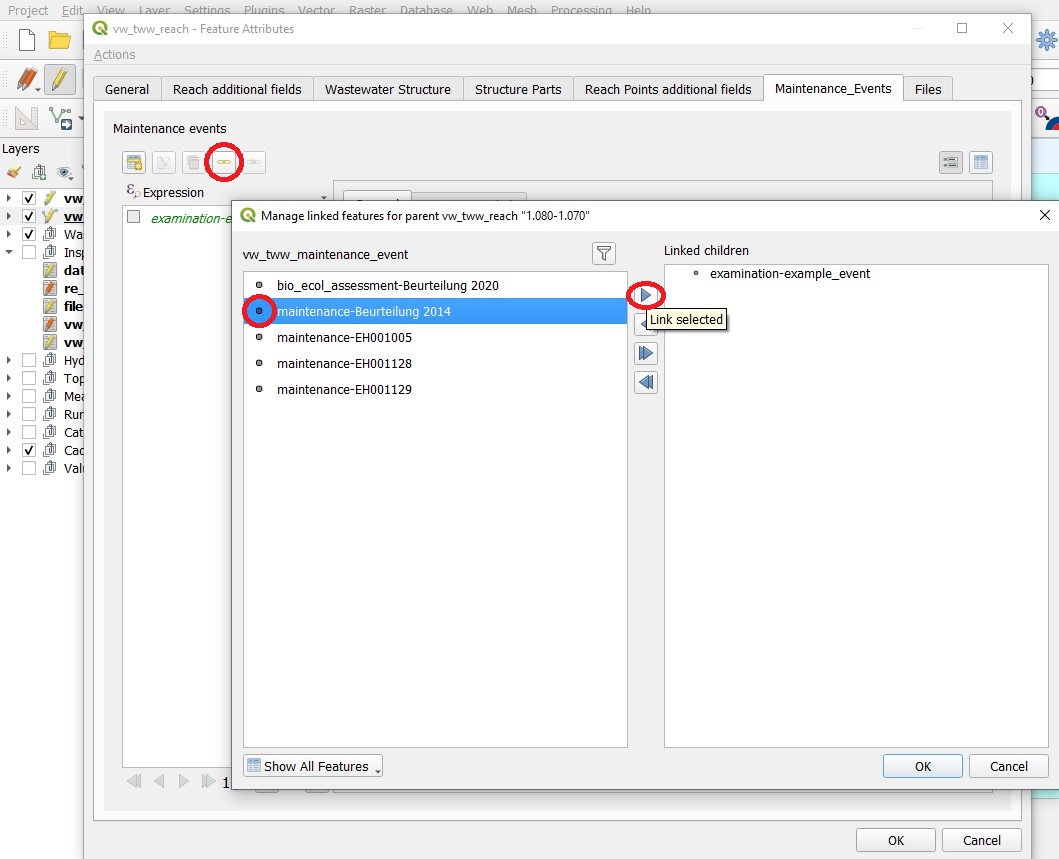Expand the 'Val' layer group

tap(9, 468)
